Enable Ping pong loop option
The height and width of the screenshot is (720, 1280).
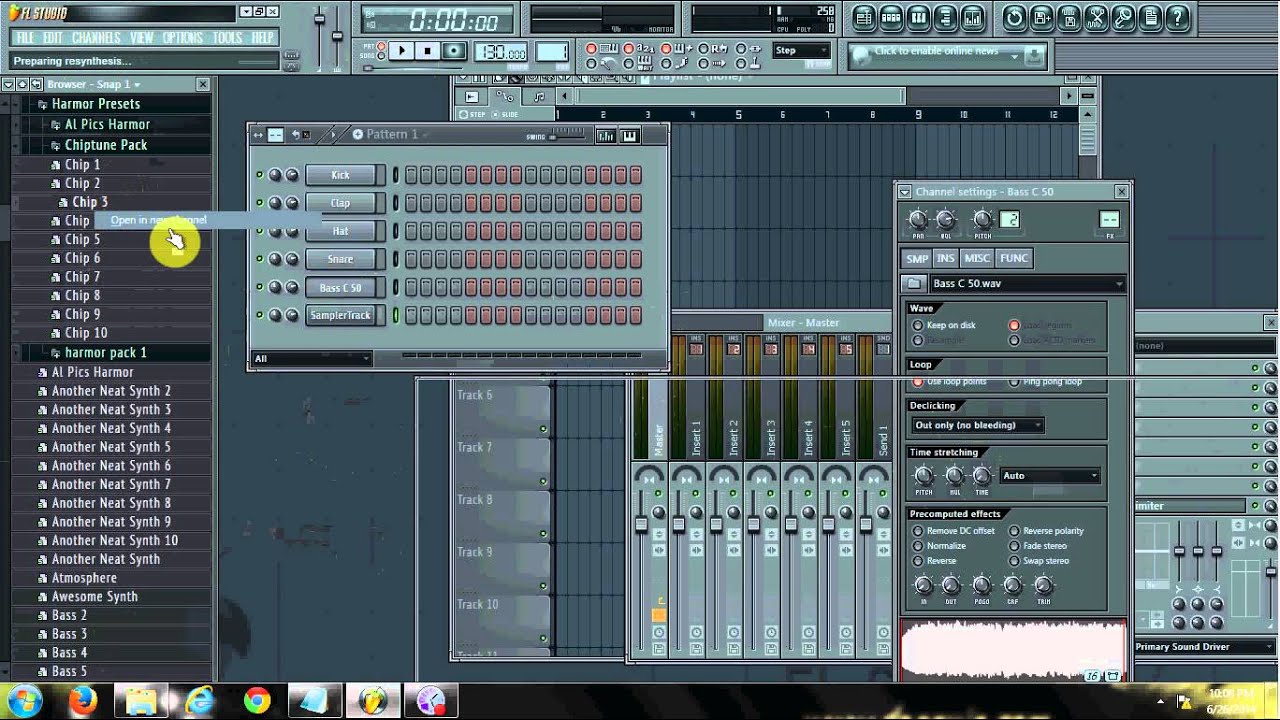click(x=1014, y=382)
